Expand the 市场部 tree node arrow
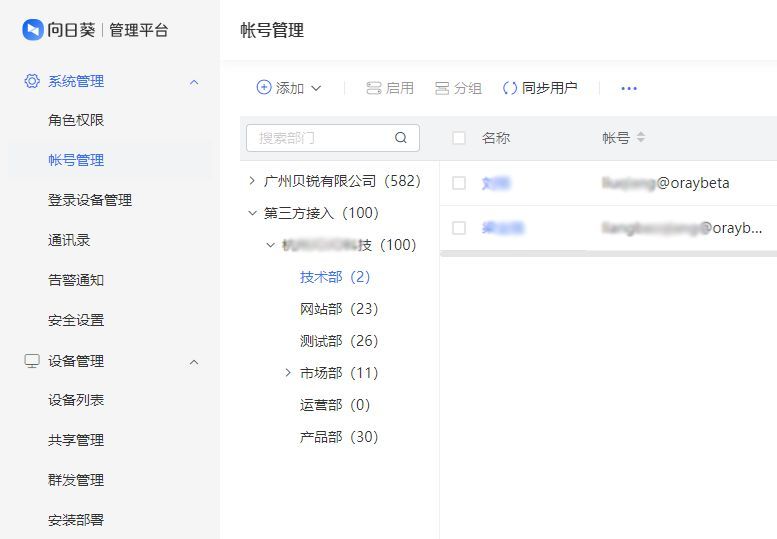Screen dimensions: 777x539 click(x=288, y=373)
